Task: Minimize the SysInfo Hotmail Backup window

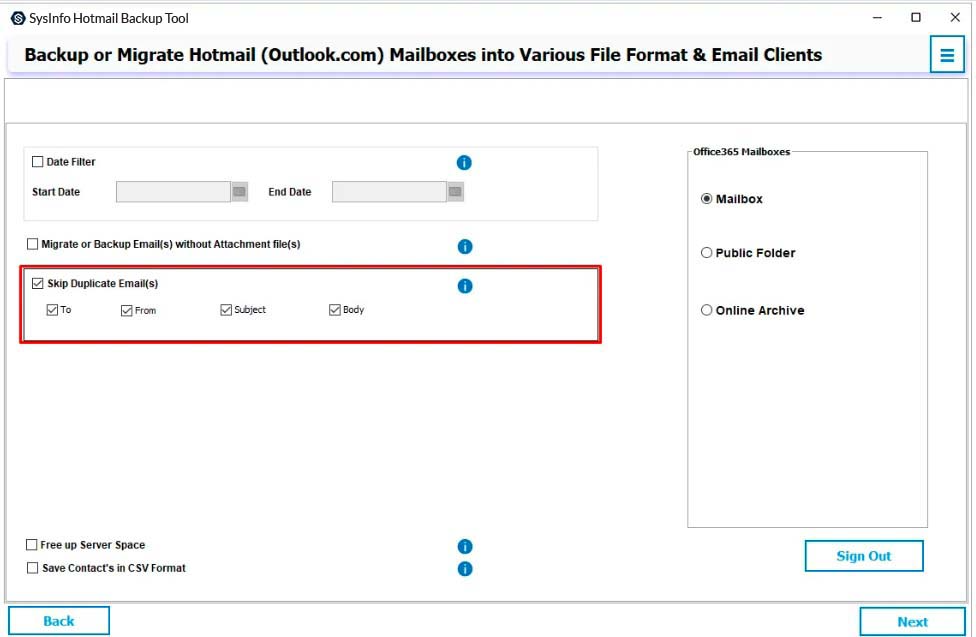Action: [x=877, y=17]
